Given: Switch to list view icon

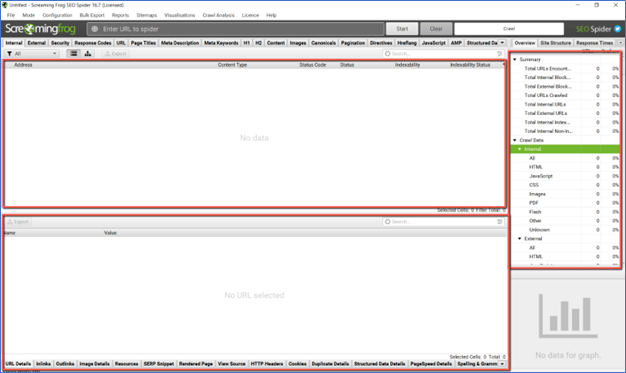Looking at the screenshot, I should (73, 54).
